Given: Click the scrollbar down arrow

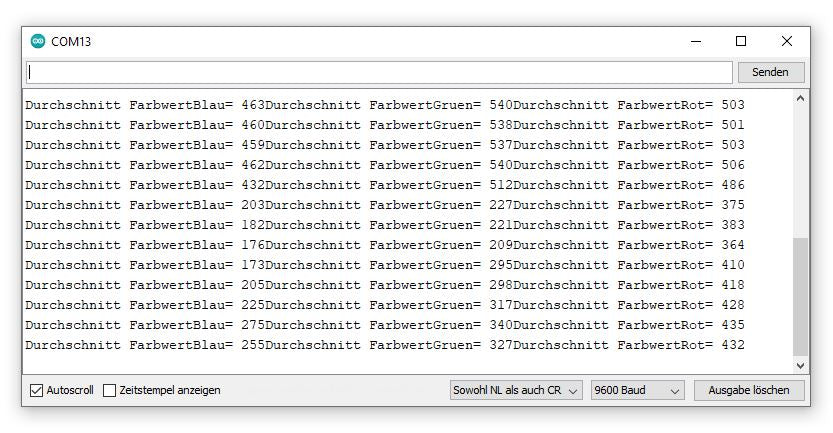Looking at the screenshot, I should tap(801, 366).
